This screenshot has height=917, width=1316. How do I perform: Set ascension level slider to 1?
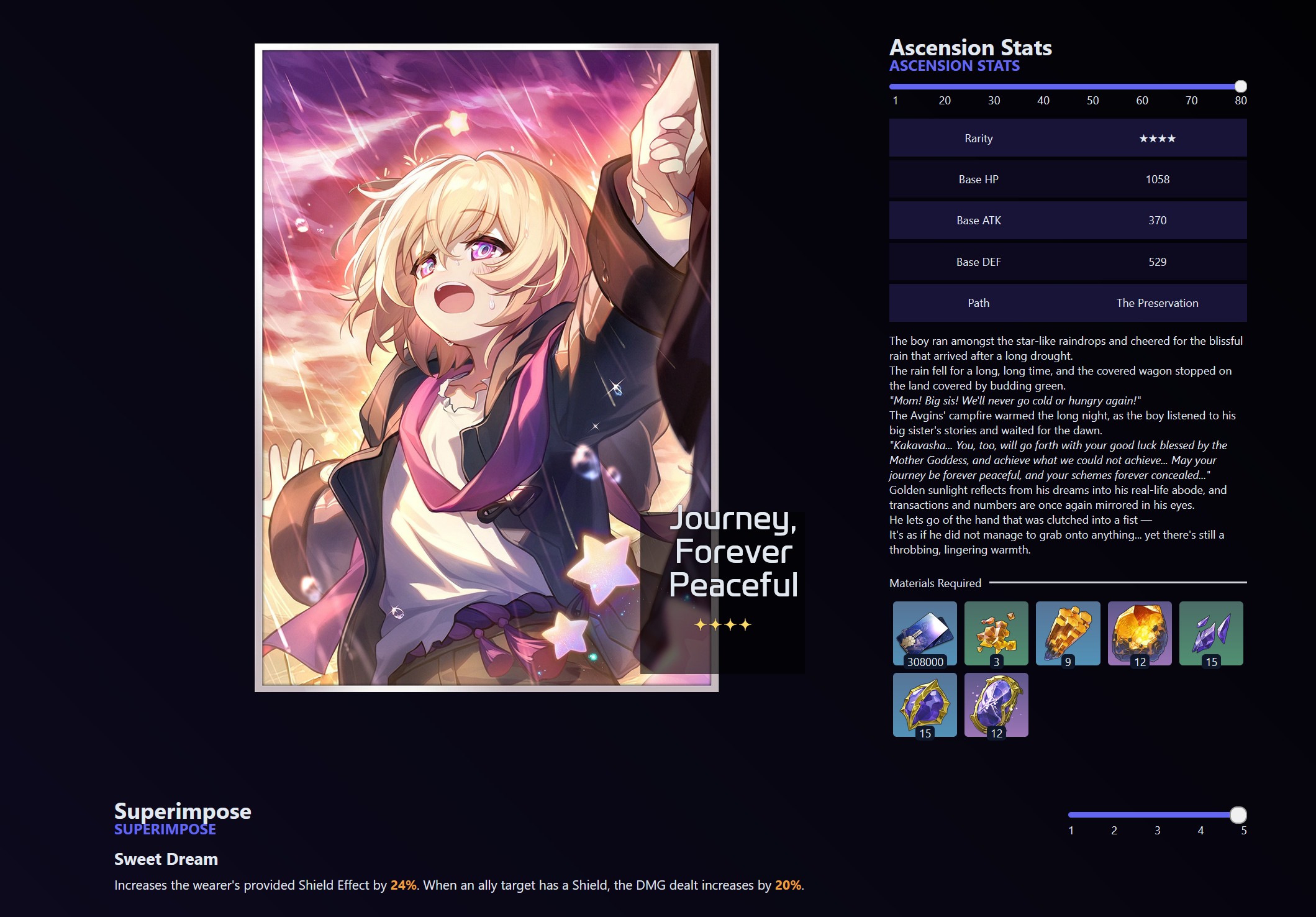pyautogui.click(x=895, y=86)
